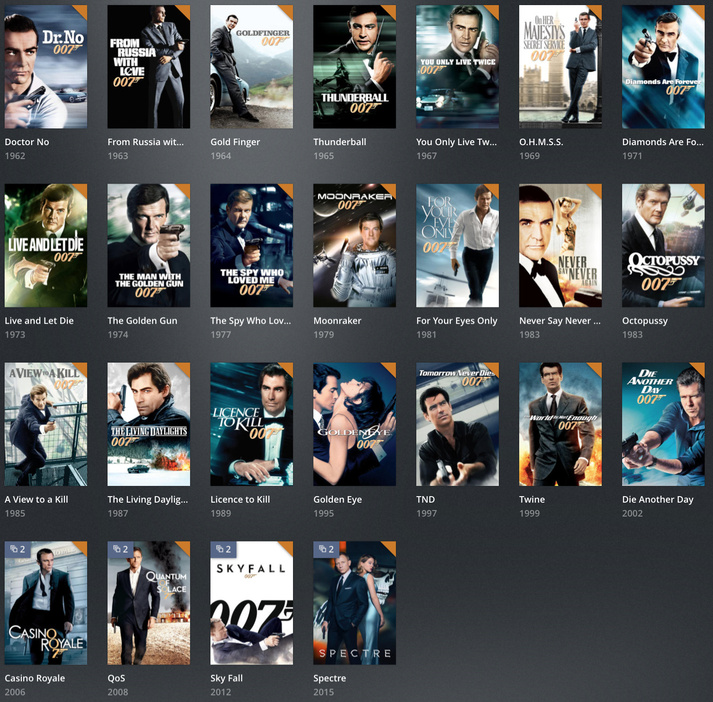This screenshot has width=713, height=702.
Task: Open For Your Eyes Only poster
Action: click(457, 246)
